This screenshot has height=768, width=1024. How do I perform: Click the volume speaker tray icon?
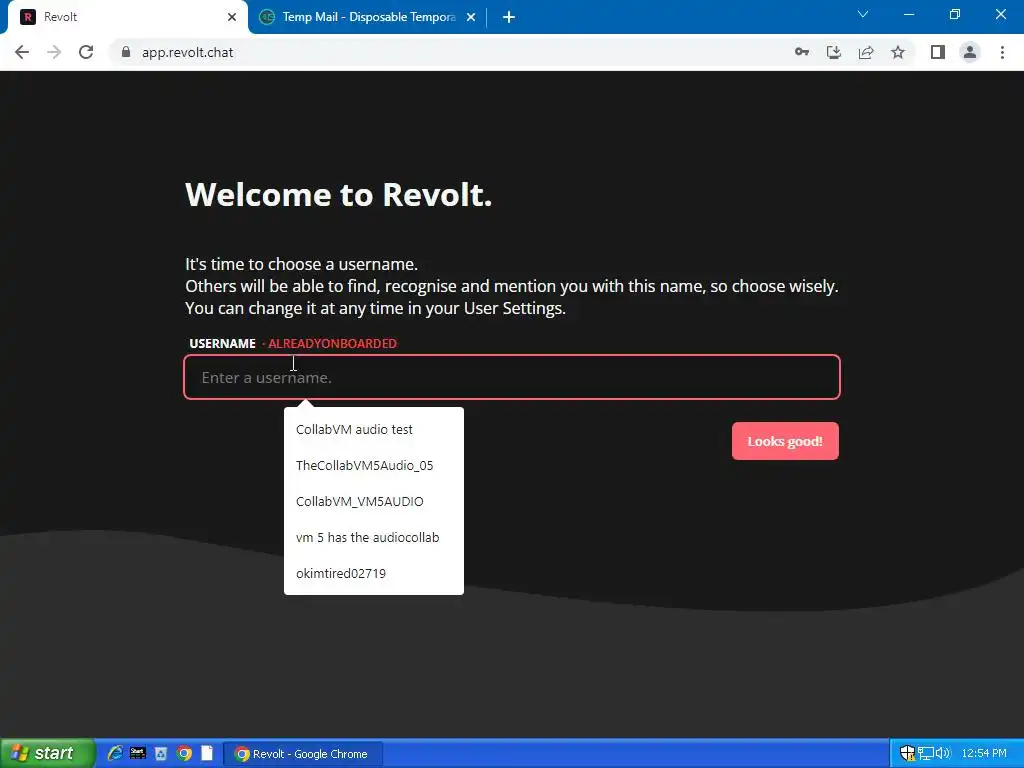(942, 753)
